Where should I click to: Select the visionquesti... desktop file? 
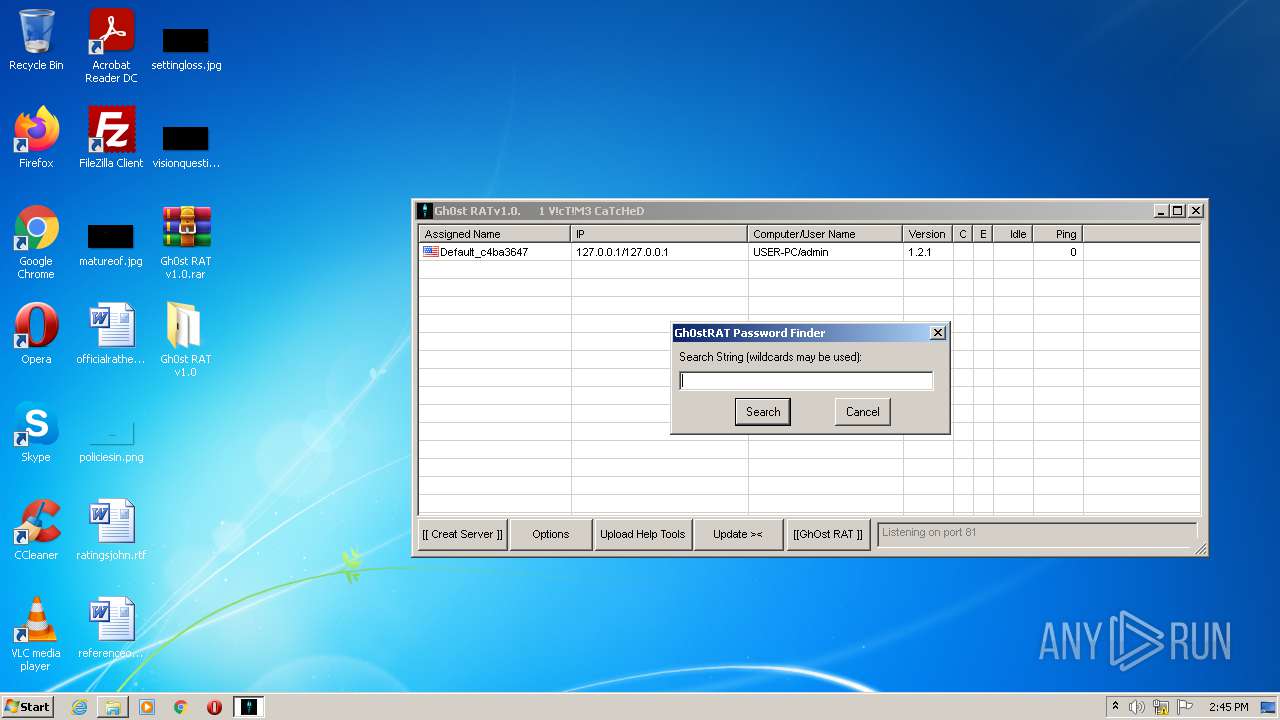point(186,145)
